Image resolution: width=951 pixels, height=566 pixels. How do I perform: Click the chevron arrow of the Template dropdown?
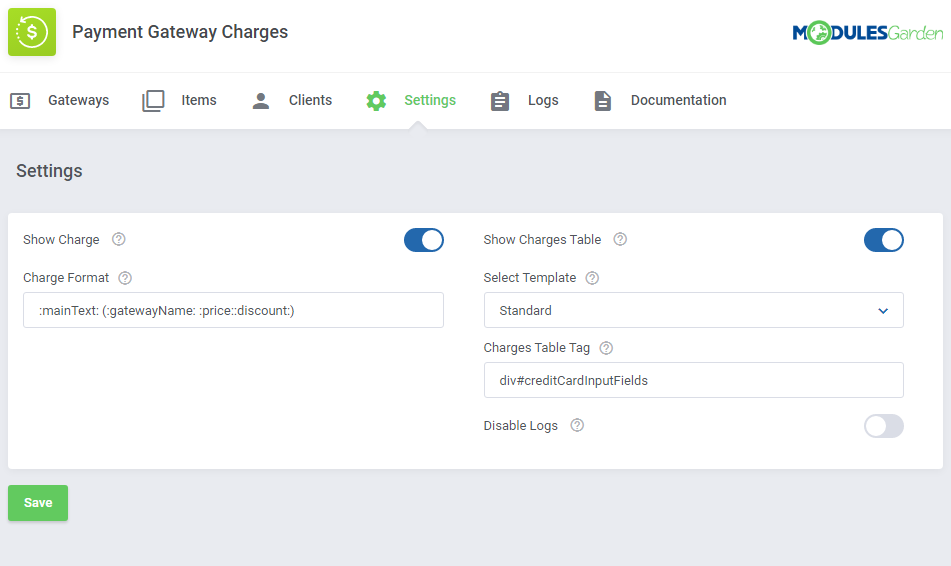(x=883, y=311)
